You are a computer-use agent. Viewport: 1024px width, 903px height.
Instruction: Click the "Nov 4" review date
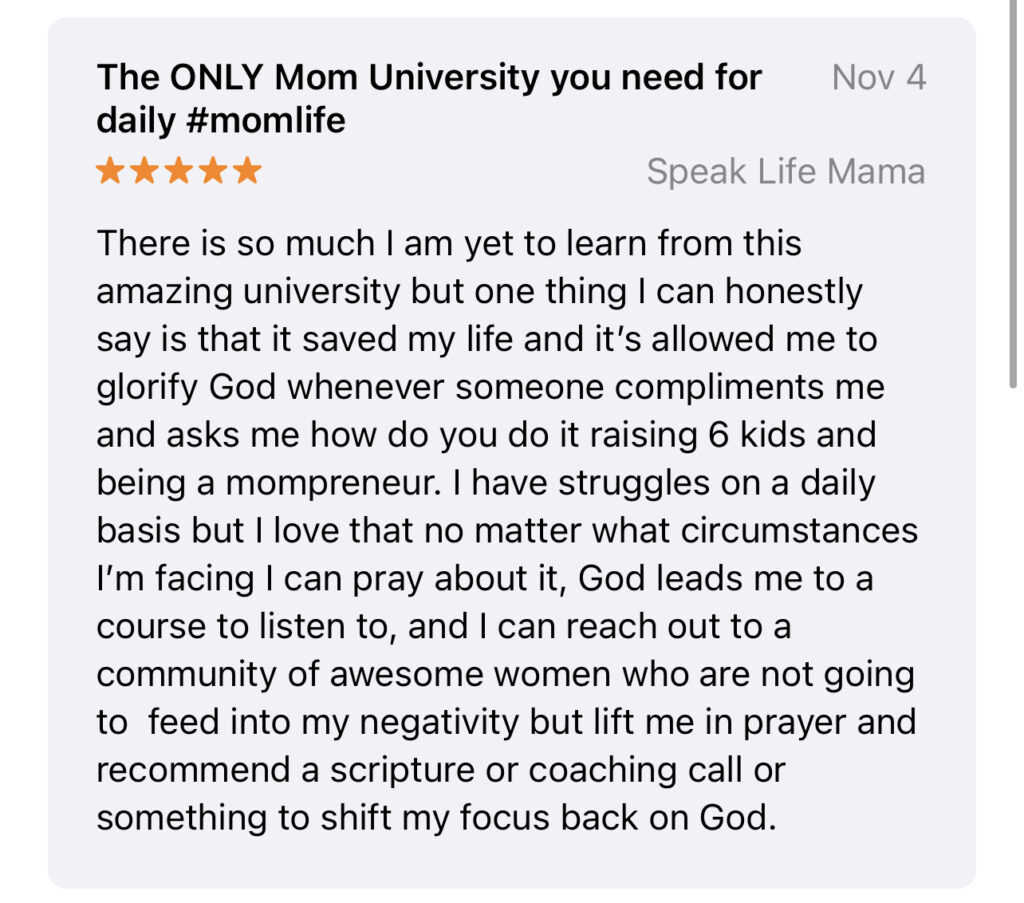(x=879, y=78)
